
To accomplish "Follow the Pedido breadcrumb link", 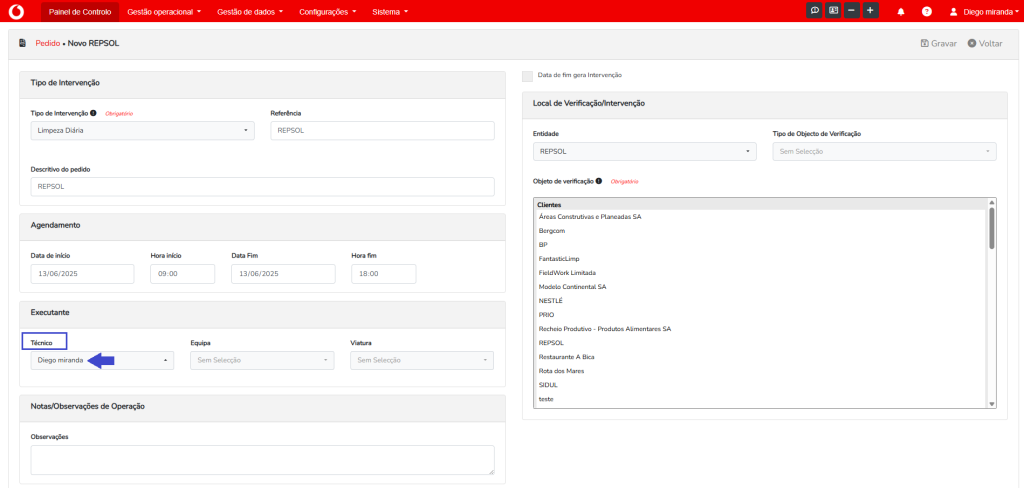I will pyautogui.click(x=47, y=43).
